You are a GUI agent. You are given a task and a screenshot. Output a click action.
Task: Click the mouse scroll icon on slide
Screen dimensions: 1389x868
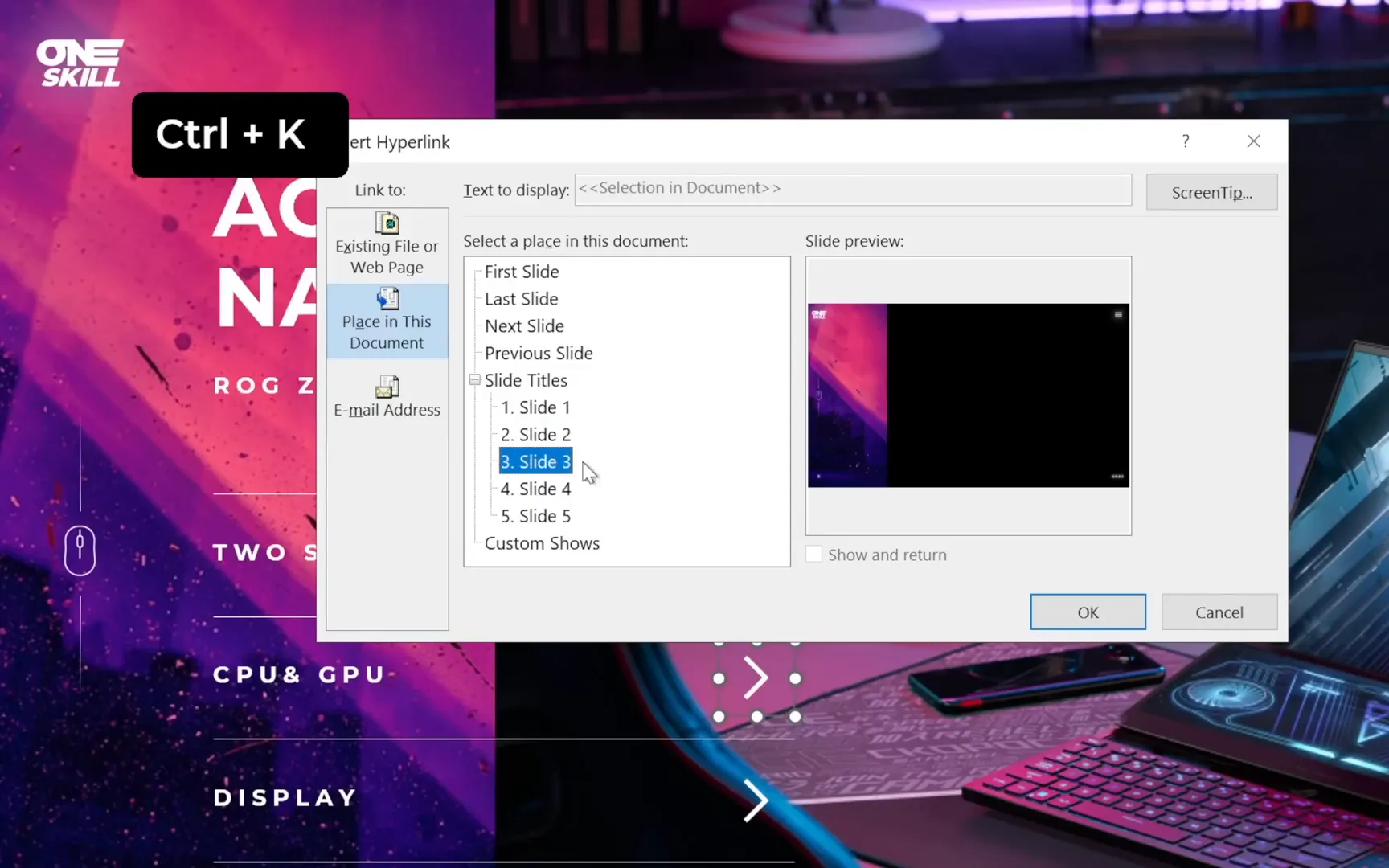[80, 551]
